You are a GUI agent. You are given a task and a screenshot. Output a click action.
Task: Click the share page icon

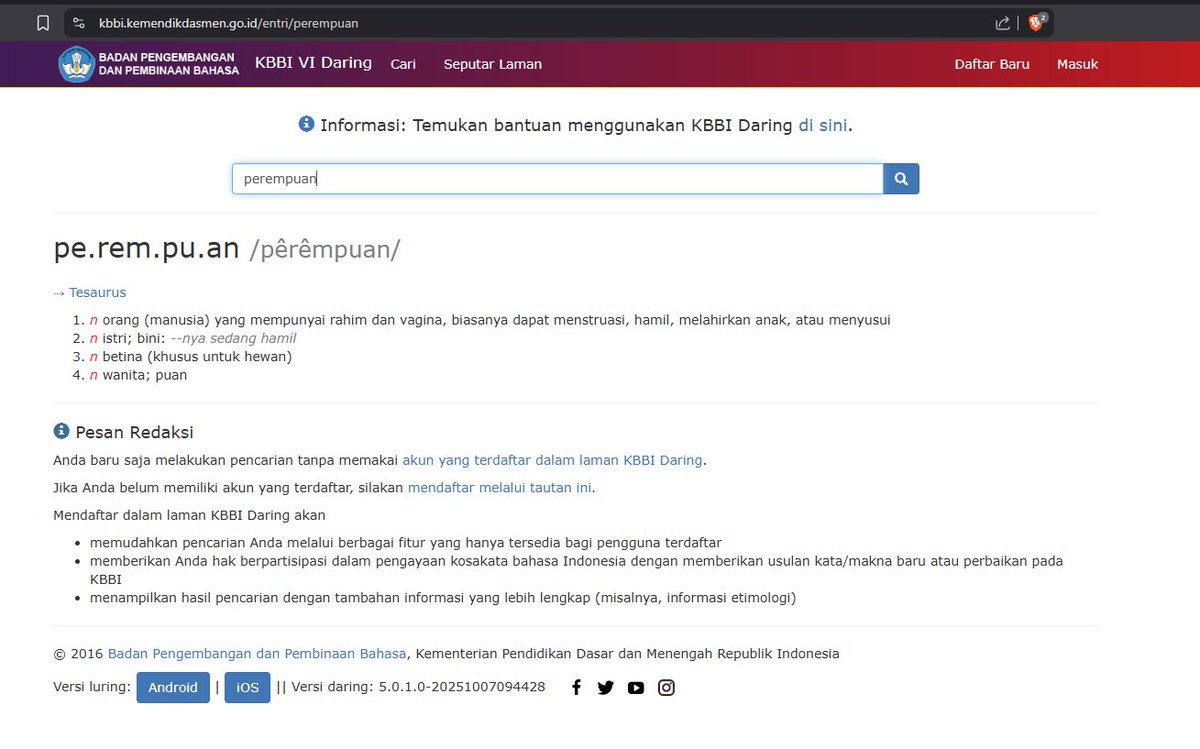(x=1003, y=23)
